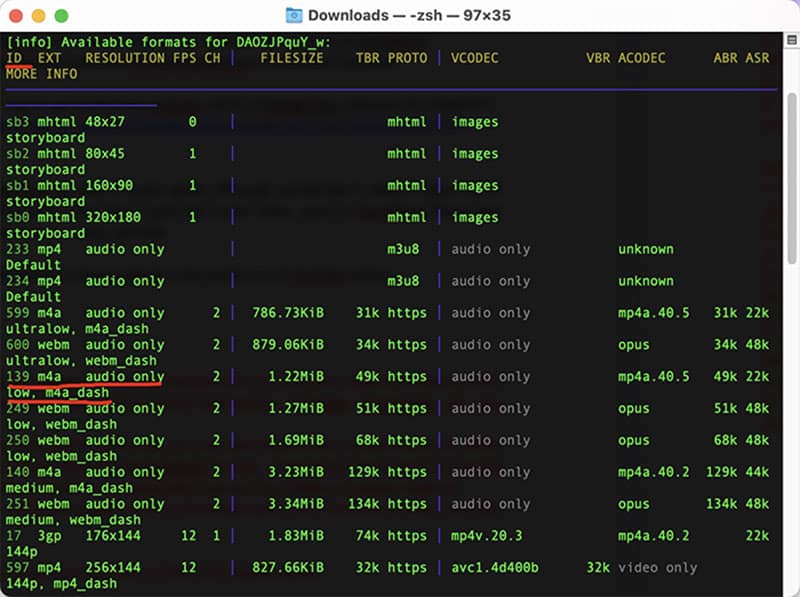Click the window title "Downloads — -zsh — 97×35"
Viewport: 800px width, 597px height.
411,15
